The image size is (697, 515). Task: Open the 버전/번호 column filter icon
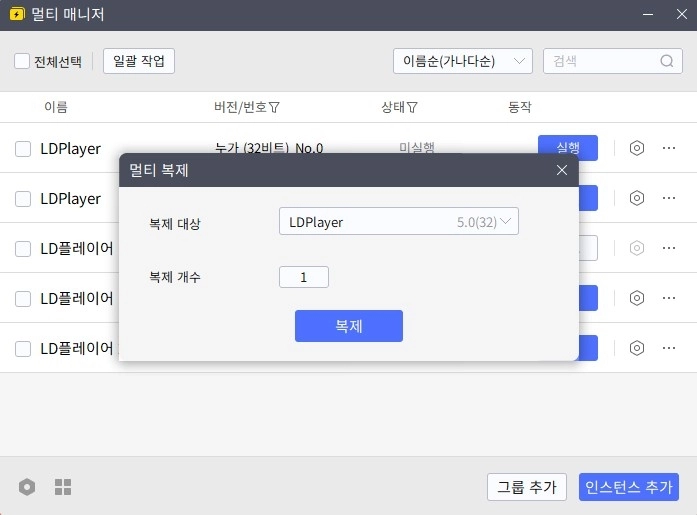tap(274, 107)
